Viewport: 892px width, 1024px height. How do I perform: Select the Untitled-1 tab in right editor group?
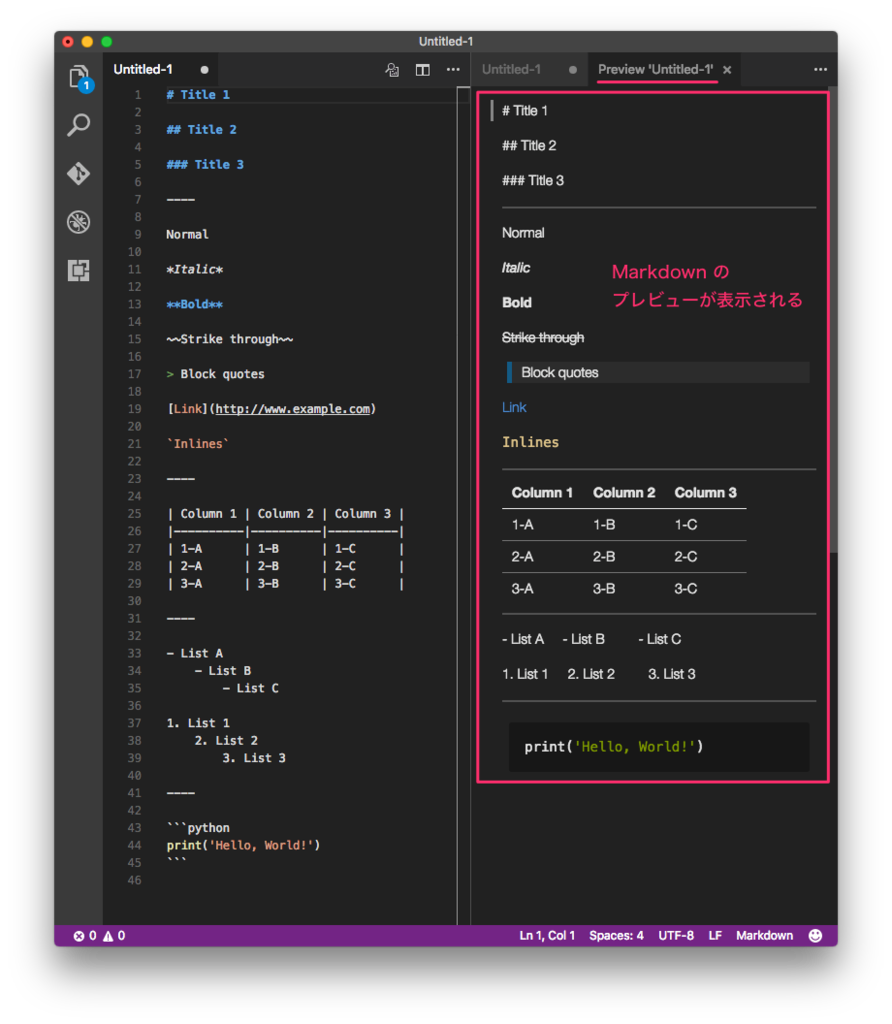click(511, 69)
